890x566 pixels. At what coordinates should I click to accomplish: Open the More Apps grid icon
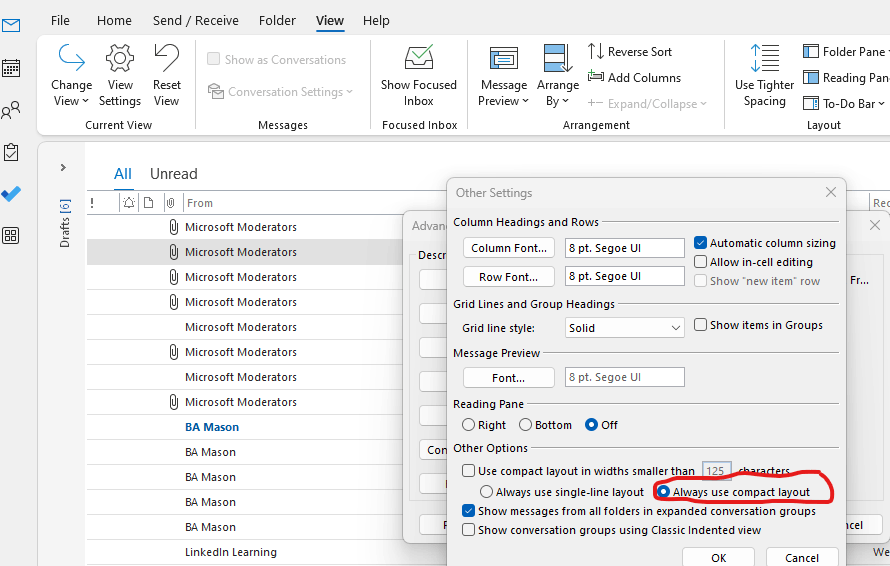pyautogui.click(x=11, y=236)
